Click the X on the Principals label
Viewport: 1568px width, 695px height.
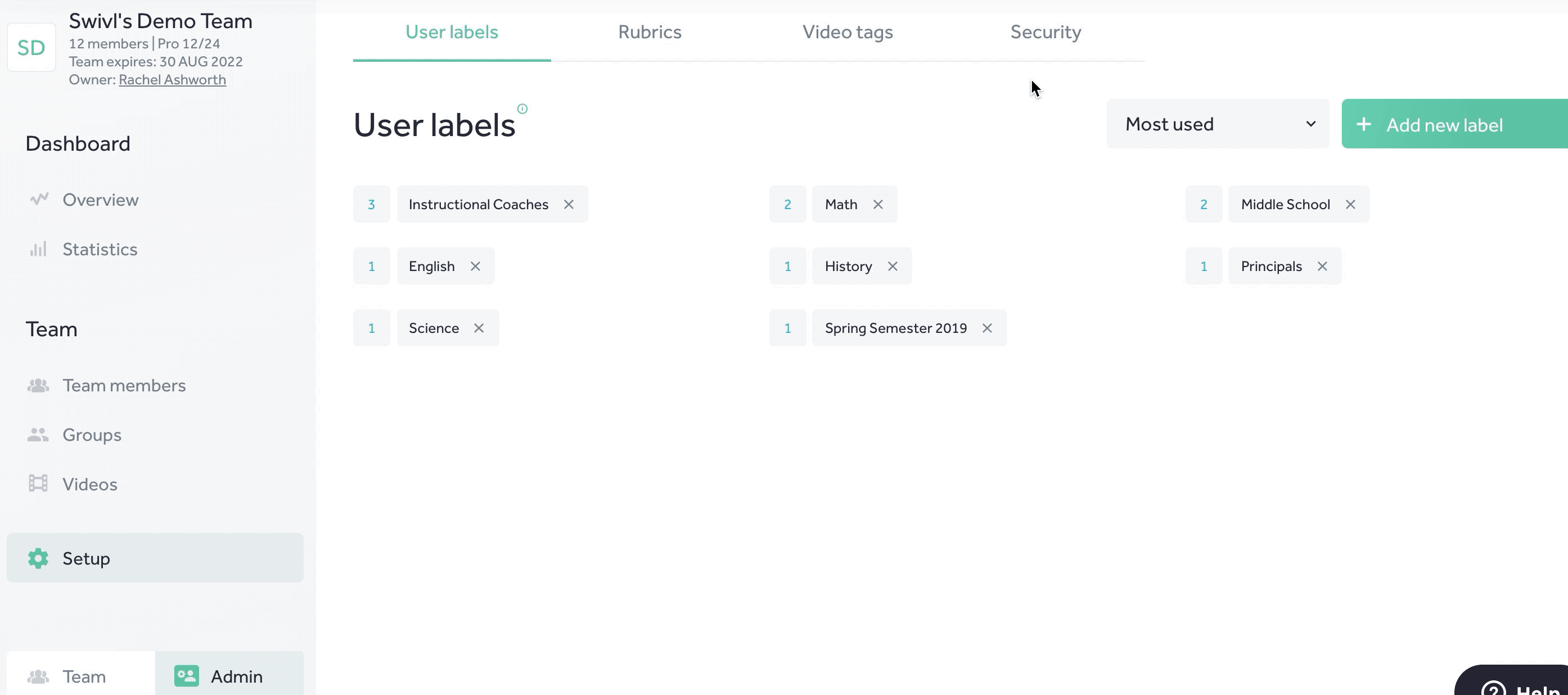point(1322,267)
